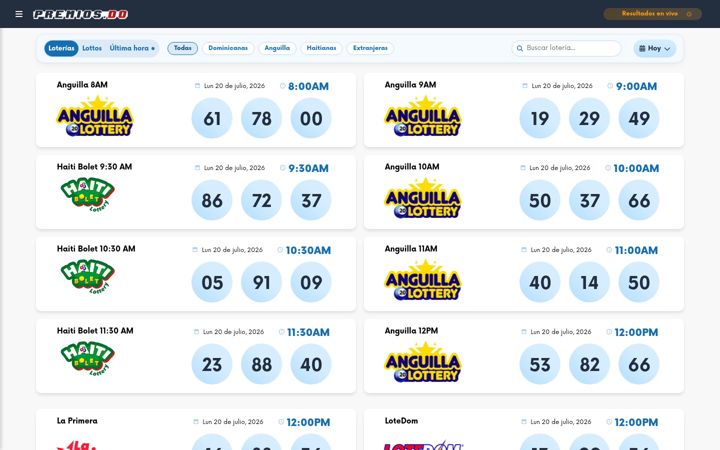Click the Anguilla 9AM title
The width and height of the screenshot is (720, 450).
pyautogui.click(x=411, y=85)
